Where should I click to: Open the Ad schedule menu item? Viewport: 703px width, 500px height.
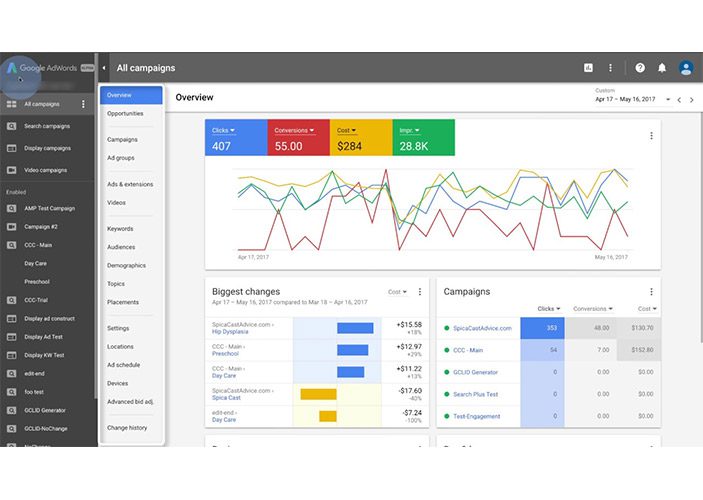point(123,365)
